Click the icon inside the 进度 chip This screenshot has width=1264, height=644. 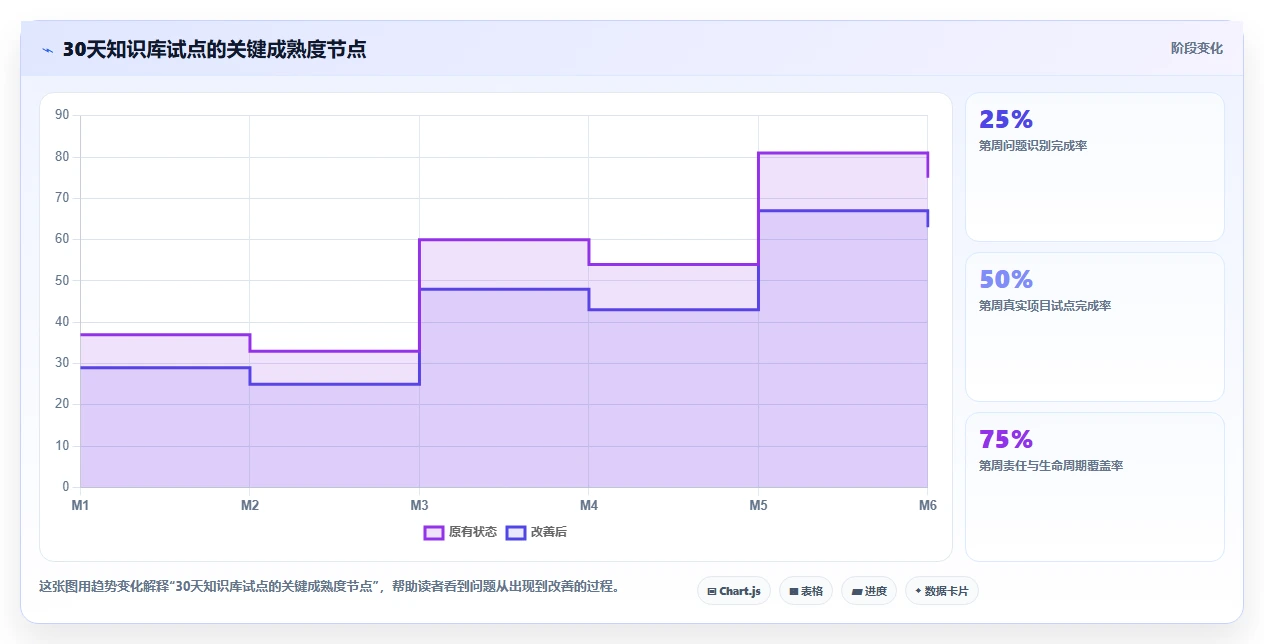pos(857,592)
